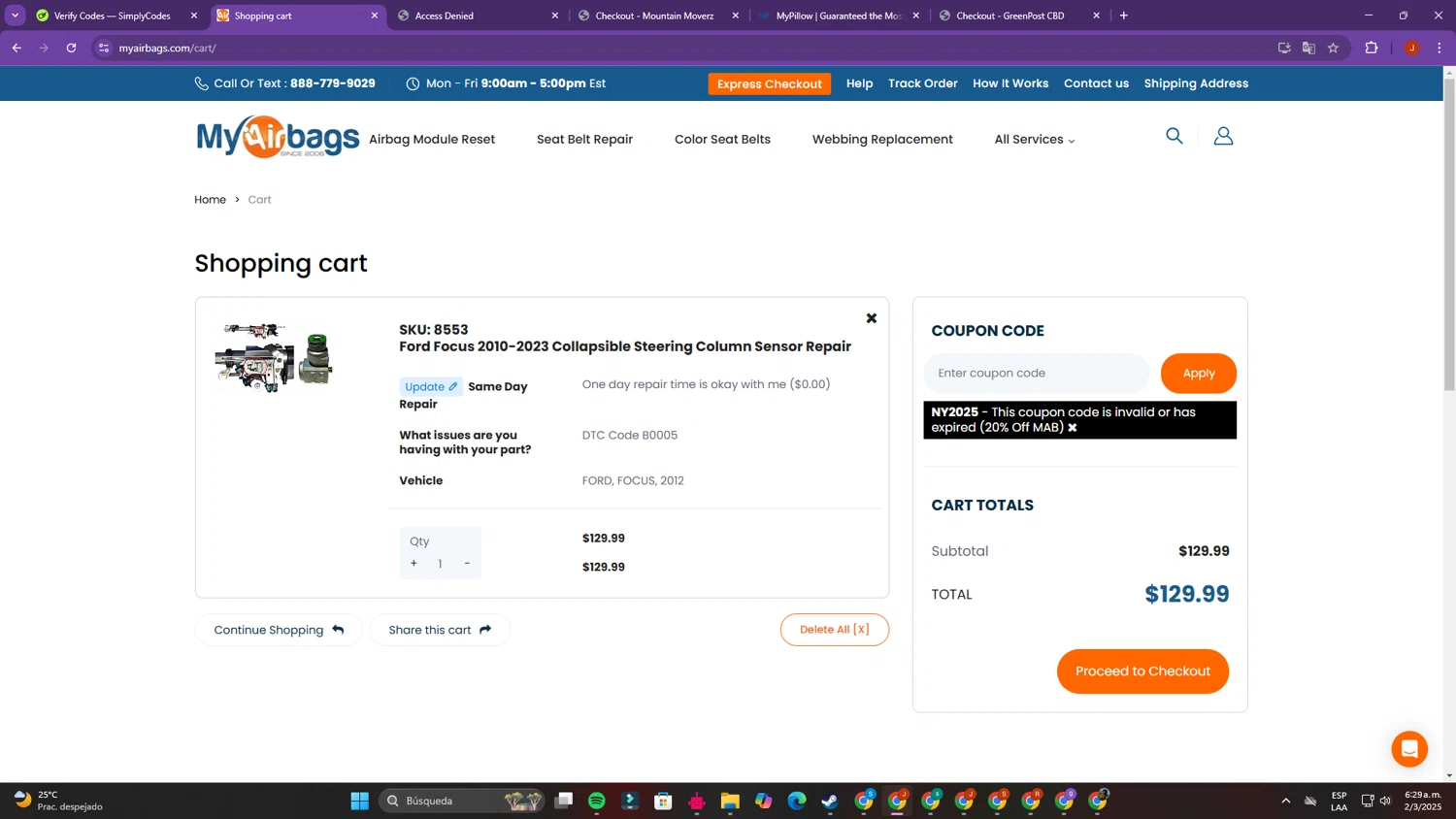Bookmark this page with the star icon
The height and width of the screenshot is (819, 1456).
1333,48
